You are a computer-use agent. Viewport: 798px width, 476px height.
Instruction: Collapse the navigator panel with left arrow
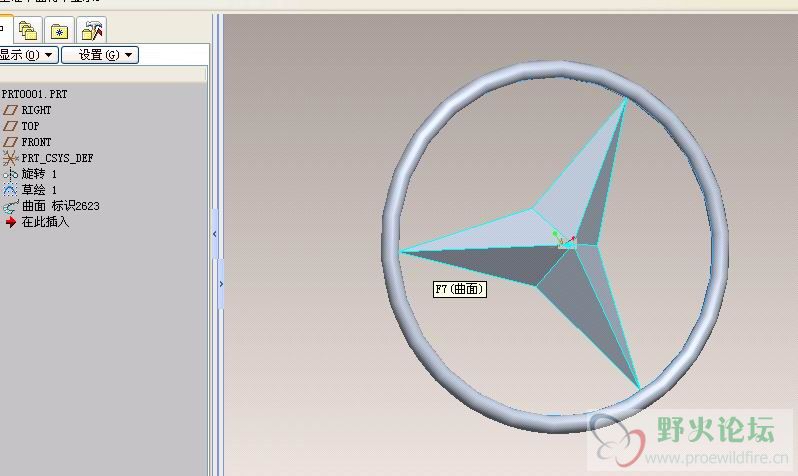coord(215,234)
